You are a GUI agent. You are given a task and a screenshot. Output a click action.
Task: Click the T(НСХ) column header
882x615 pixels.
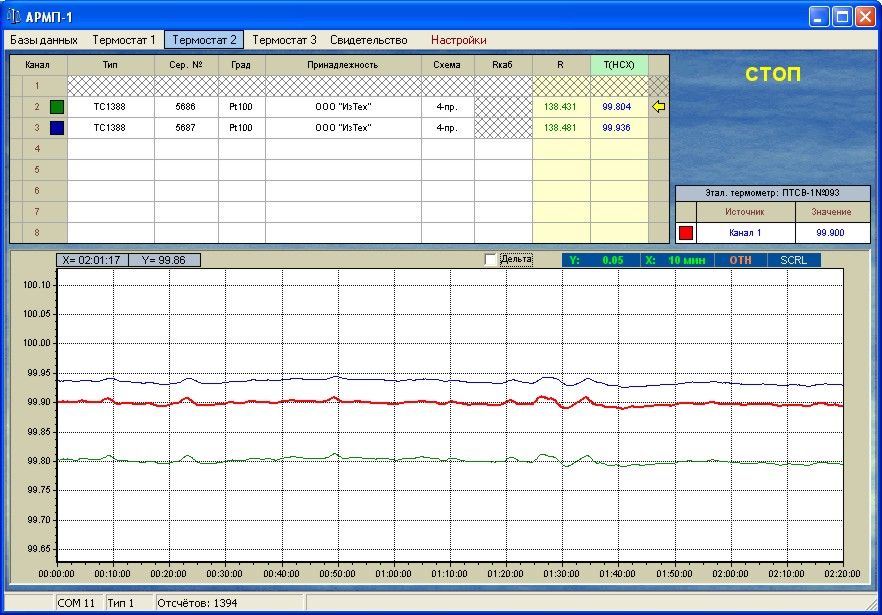coord(619,65)
